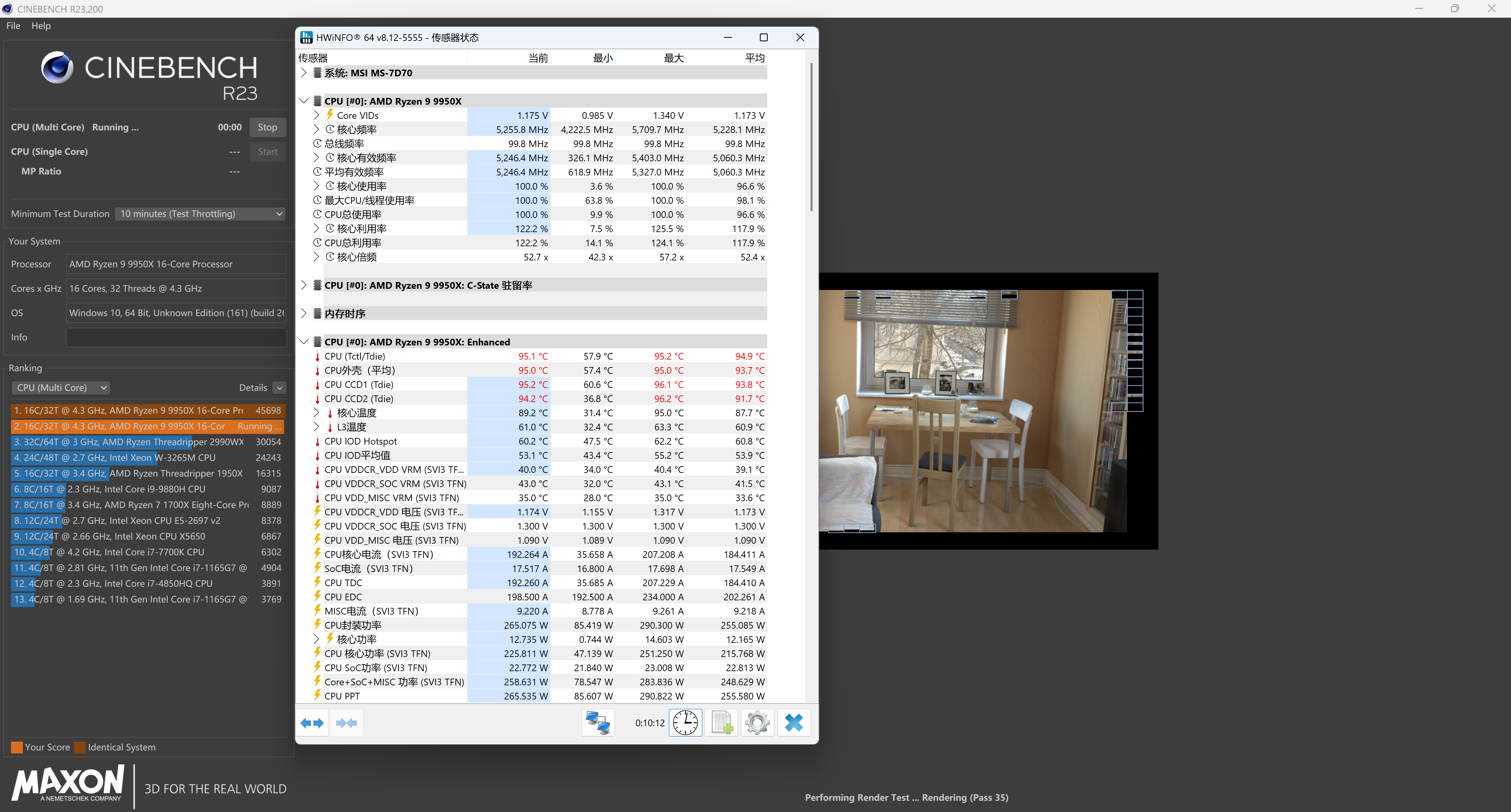The image size is (1511, 812).
Task: Expand the 内存时序 section
Action: pyautogui.click(x=303, y=313)
